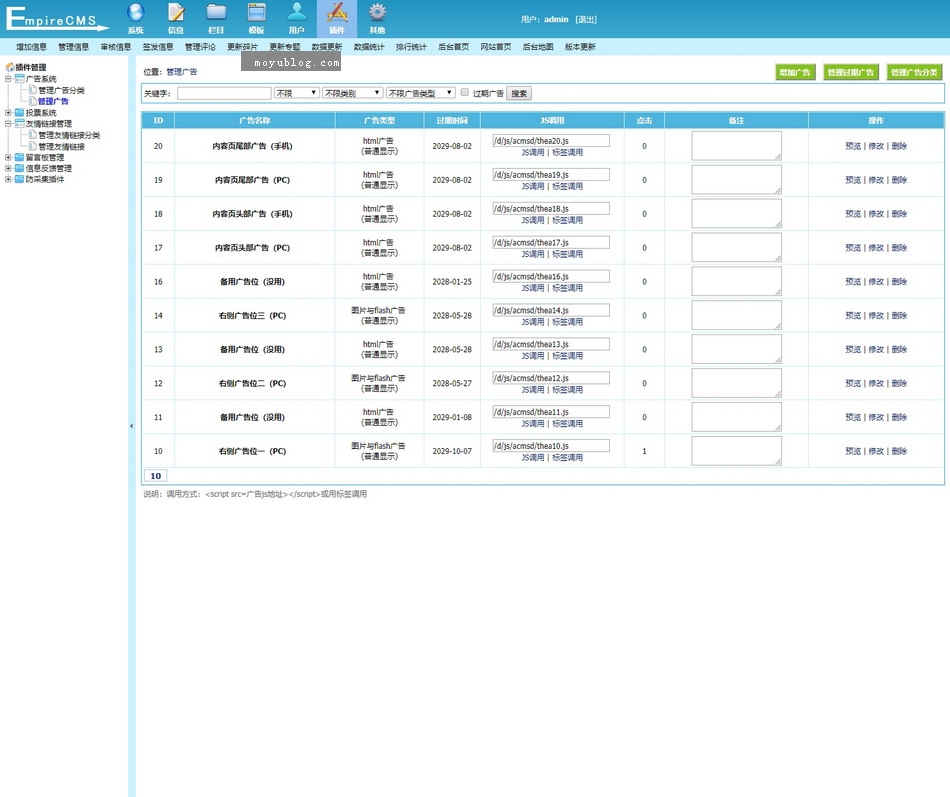The height and width of the screenshot is (797, 950).
Task: Open the 网站首页 menu item
Action: (496, 47)
